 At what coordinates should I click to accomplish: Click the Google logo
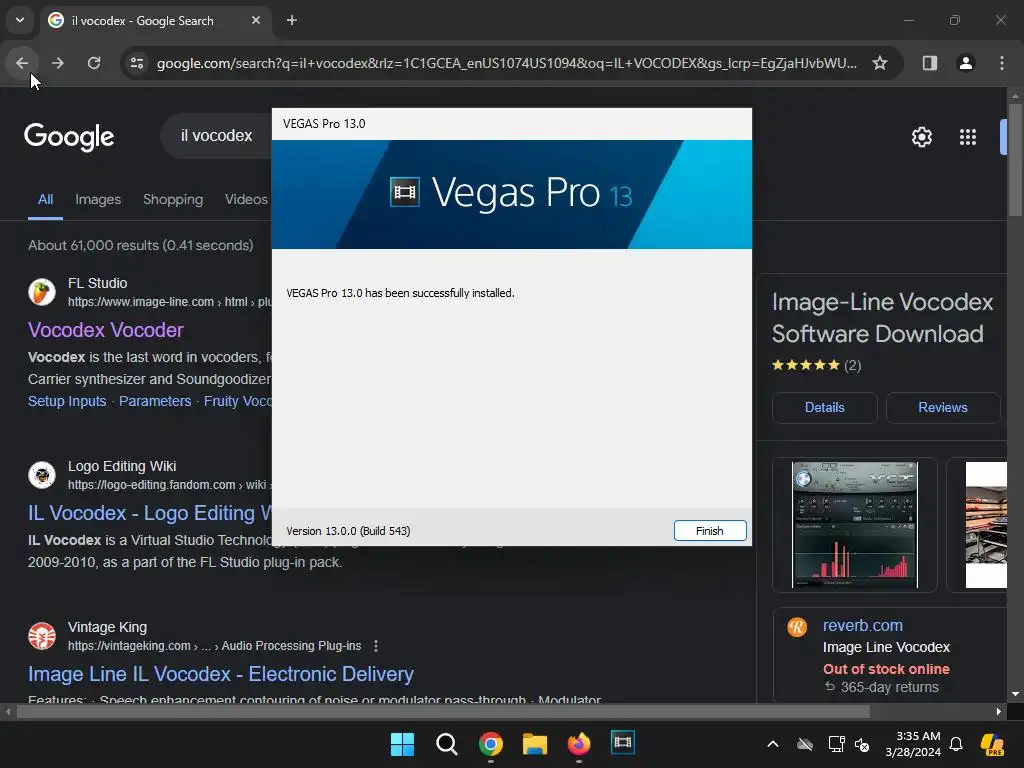69,136
